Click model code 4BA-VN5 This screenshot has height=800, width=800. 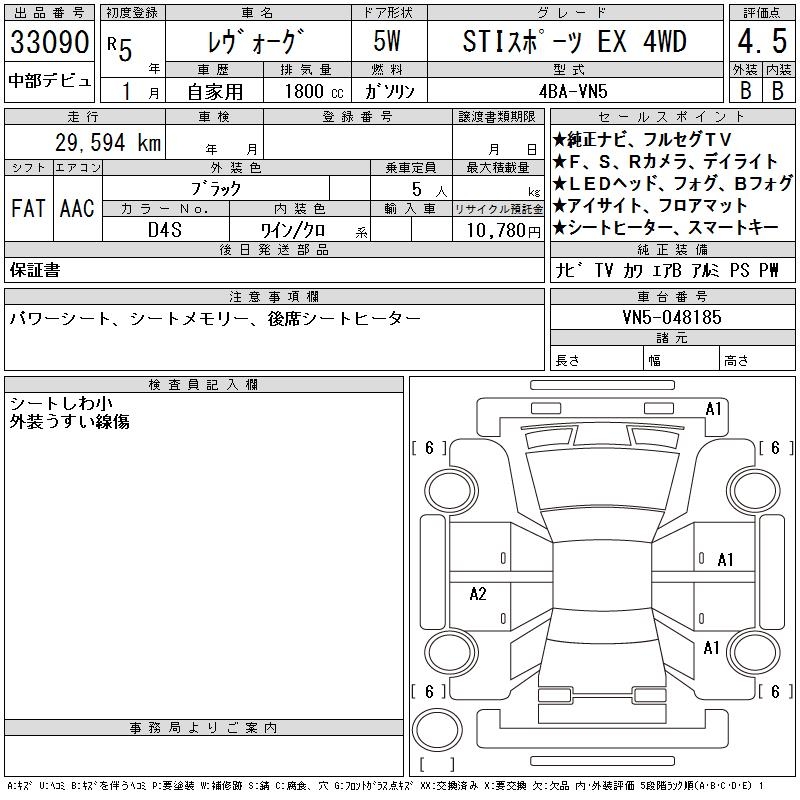pos(573,91)
